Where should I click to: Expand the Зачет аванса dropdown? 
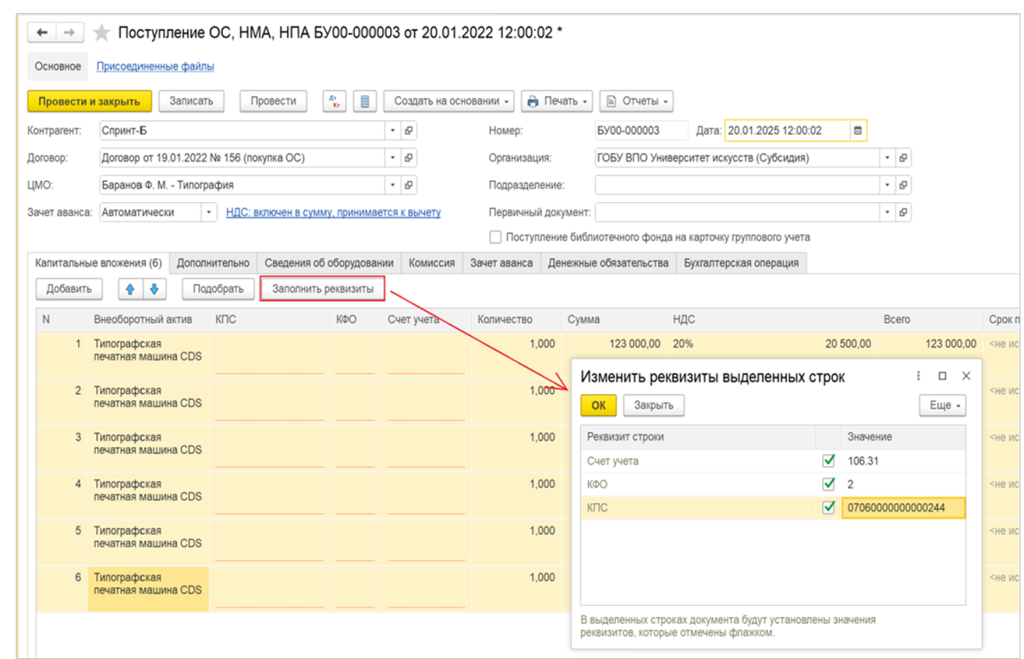(209, 212)
